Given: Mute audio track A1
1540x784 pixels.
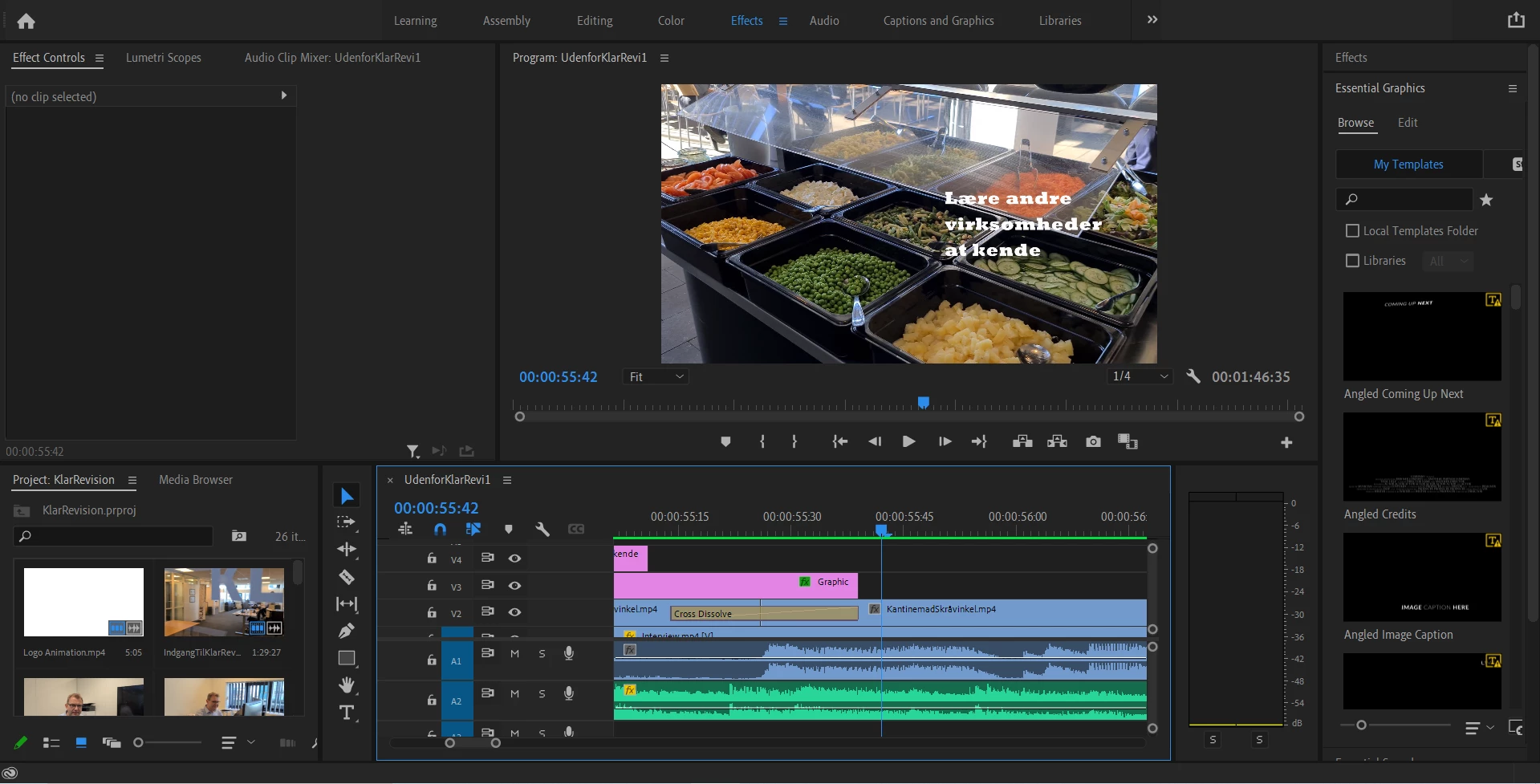Looking at the screenshot, I should 514,653.
